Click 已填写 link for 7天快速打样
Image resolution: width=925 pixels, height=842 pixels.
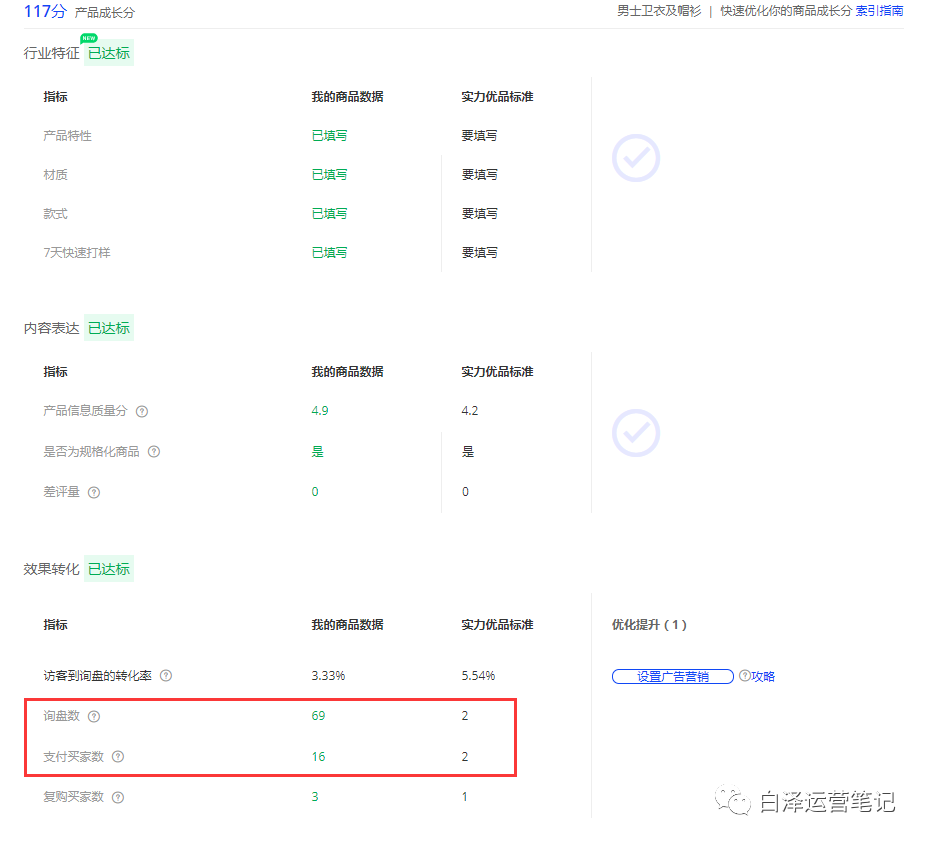[329, 252]
